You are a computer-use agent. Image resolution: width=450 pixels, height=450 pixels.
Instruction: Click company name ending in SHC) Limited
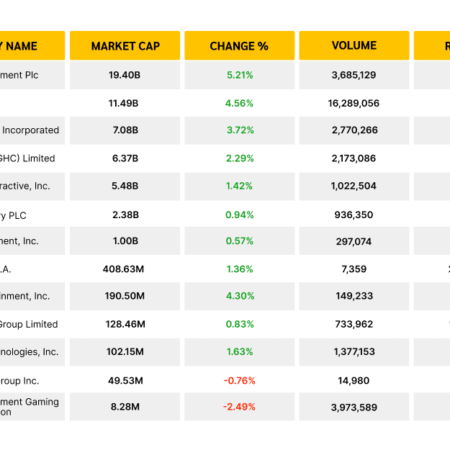click(x=27, y=158)
